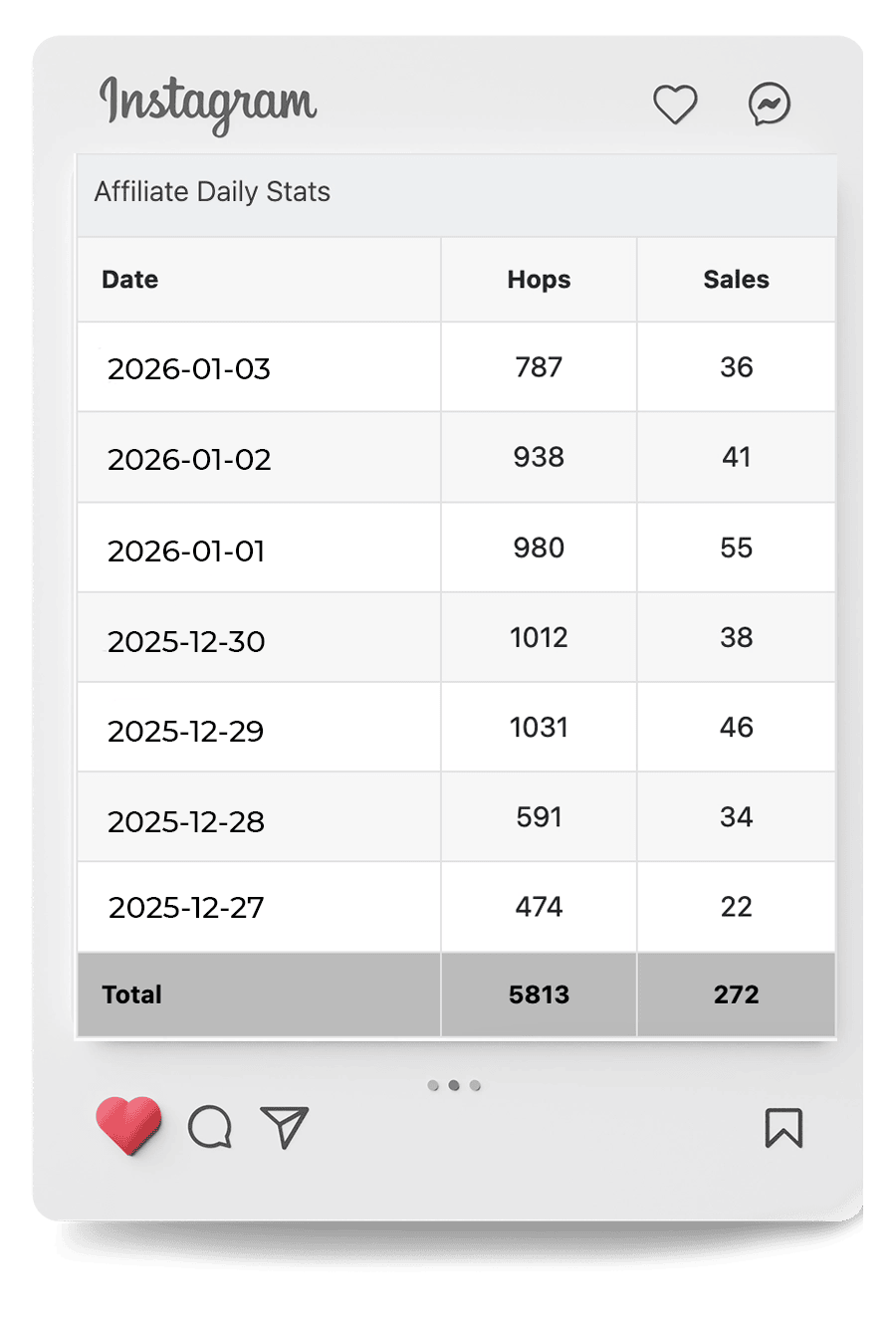This screenshot has width=896, height=1324.
Task: Save post with bookmark icon
Action: pyautogui.click(x=784, y=1128)
